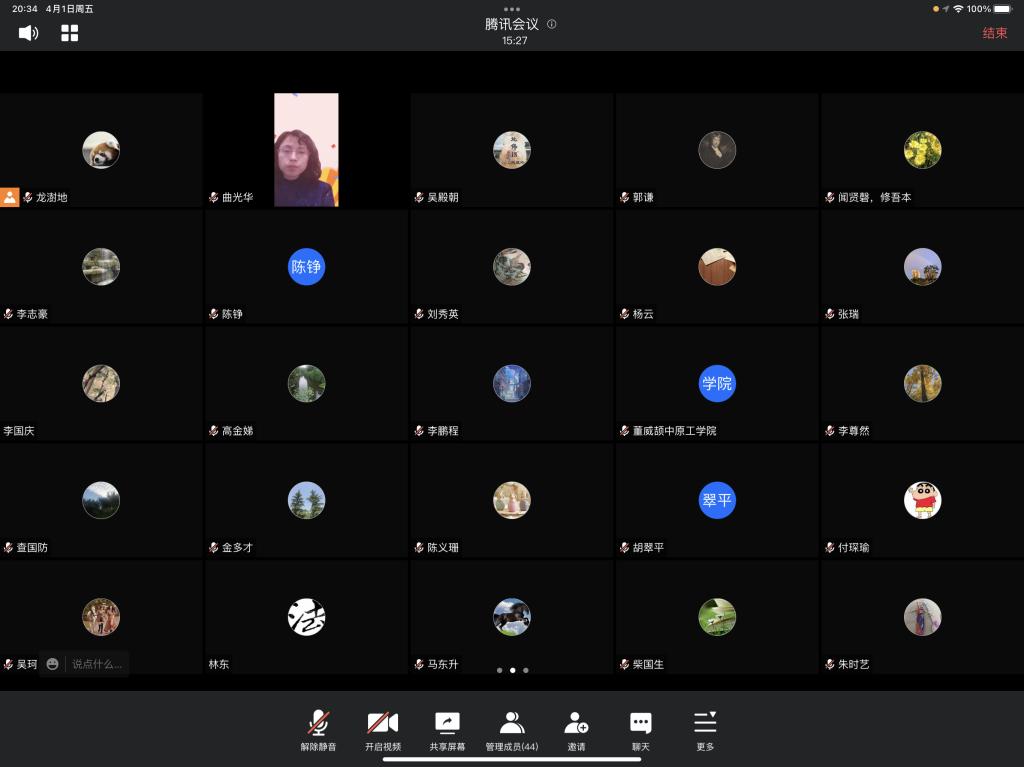Screen dimensions: 1024x767
Task: Open 管理成员(44) member list
Action: point(511,730)
